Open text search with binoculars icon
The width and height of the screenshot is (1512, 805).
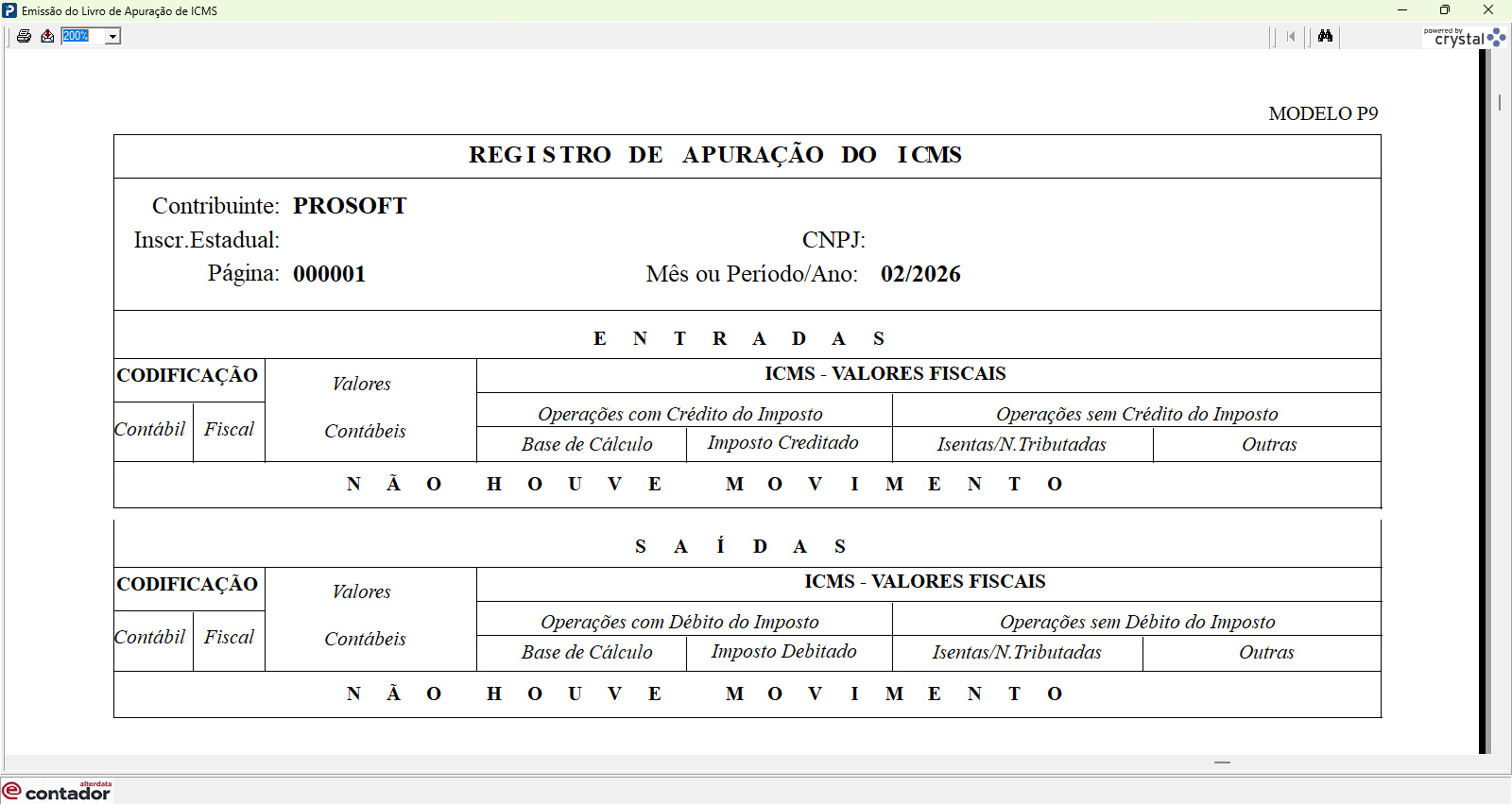tap(1325, 36)
